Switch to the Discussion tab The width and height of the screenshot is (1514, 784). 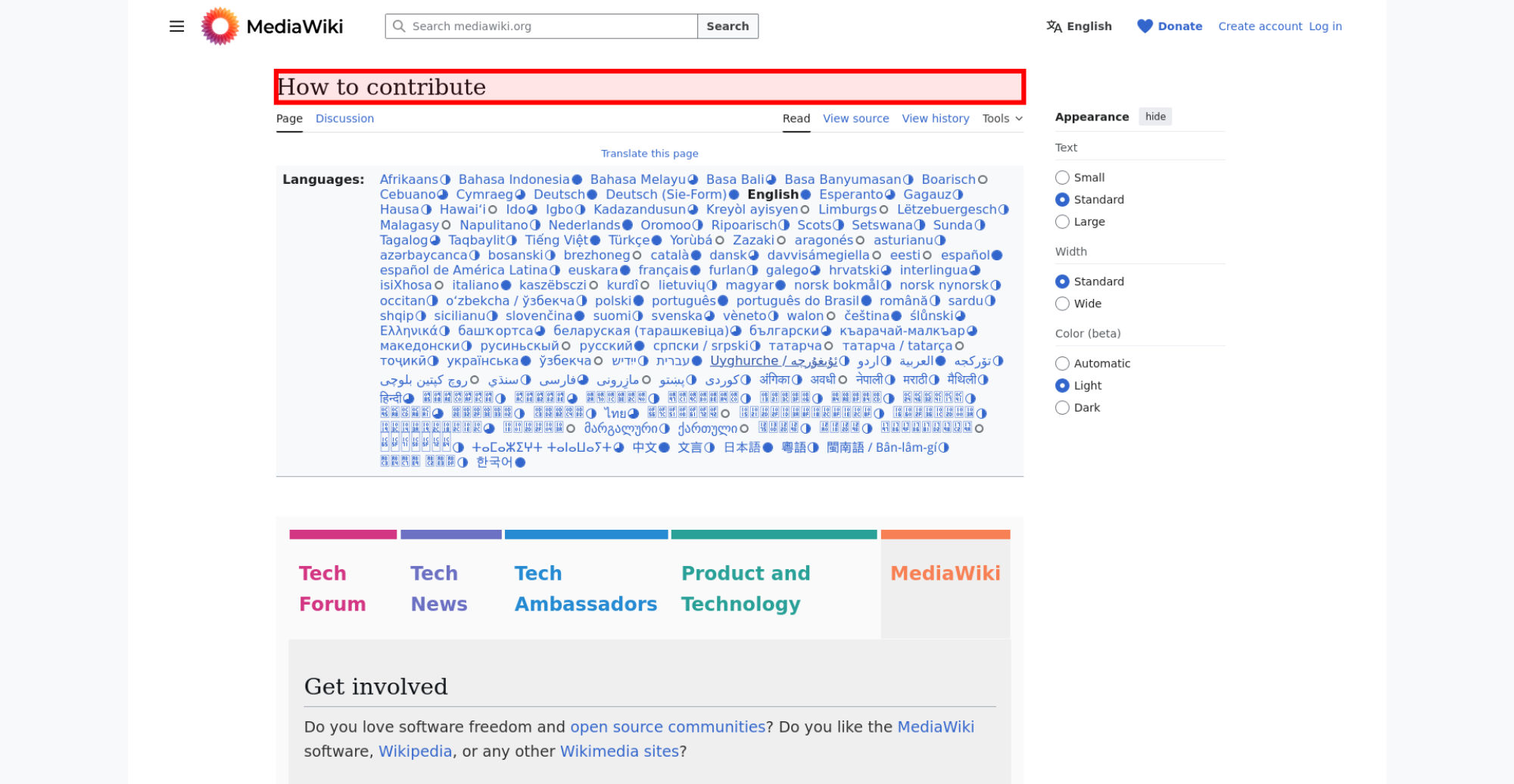tap(344, 119)
